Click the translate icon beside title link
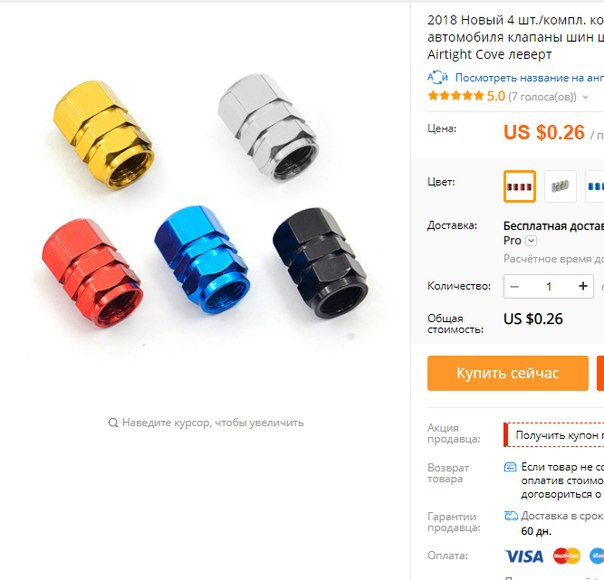604x580 pixels. (x=437, y=78)
